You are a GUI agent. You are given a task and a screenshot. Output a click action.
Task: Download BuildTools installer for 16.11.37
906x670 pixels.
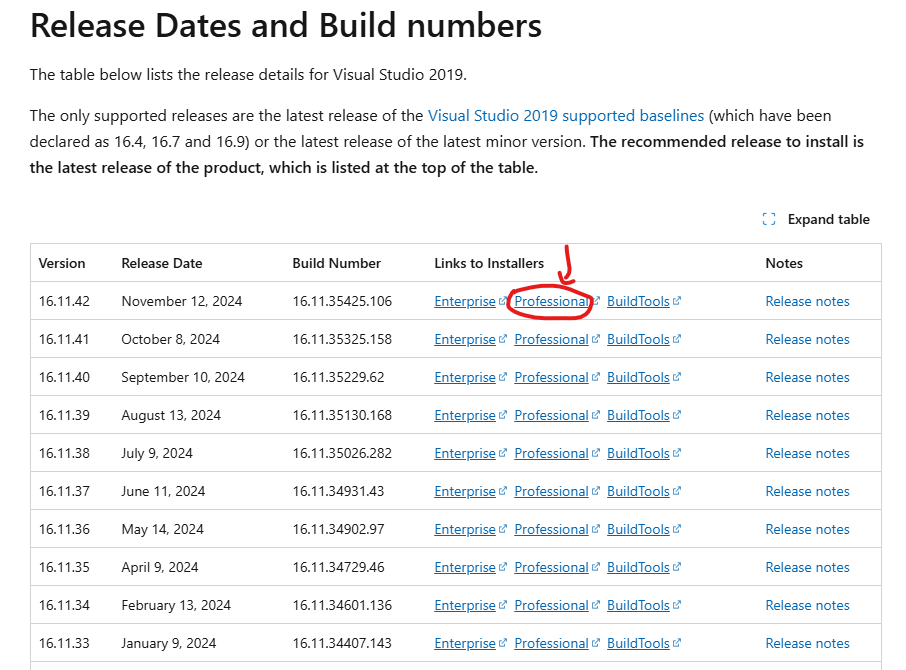pos(638,492)
